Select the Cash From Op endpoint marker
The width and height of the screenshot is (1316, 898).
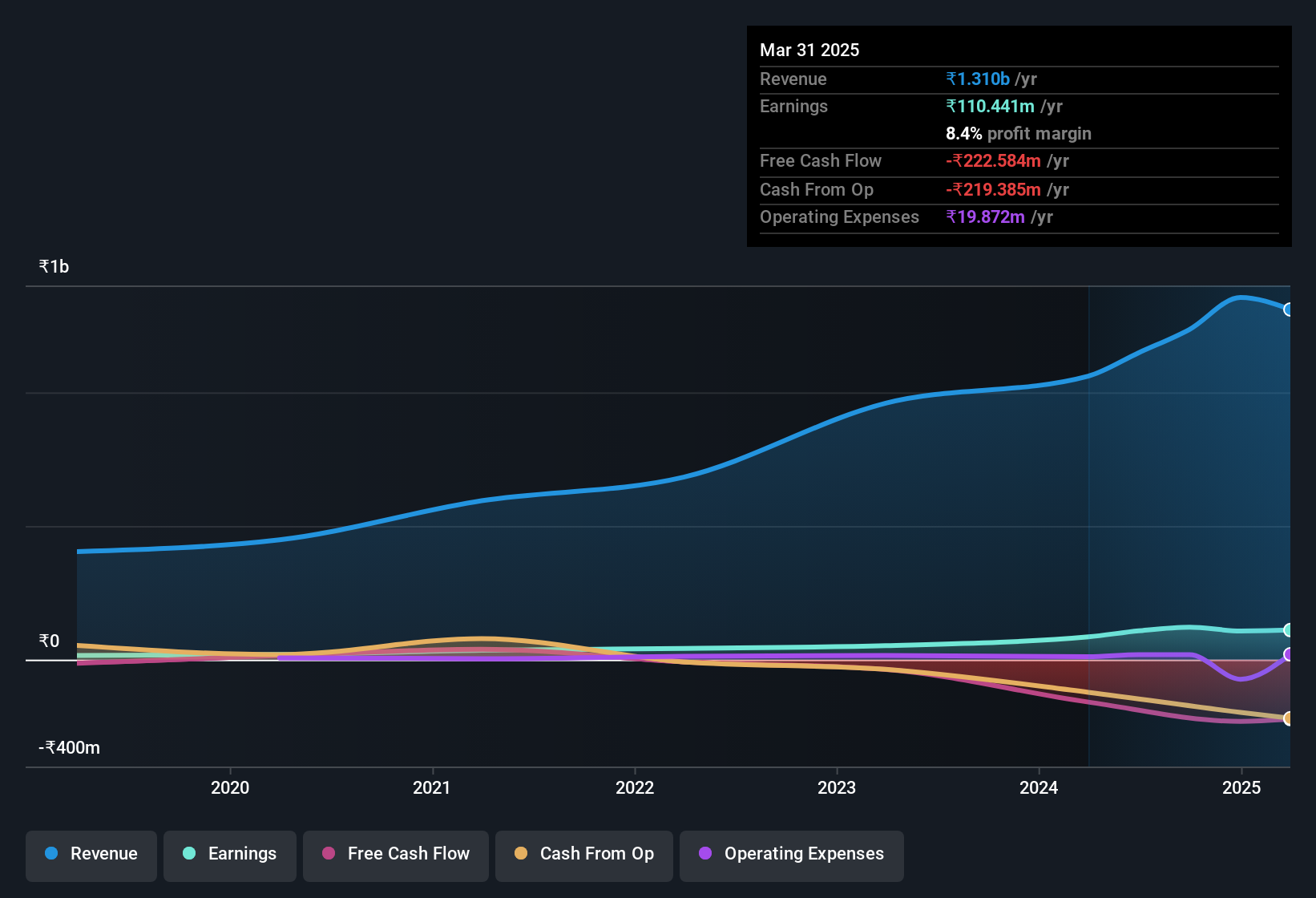(x=1288, y=718)
